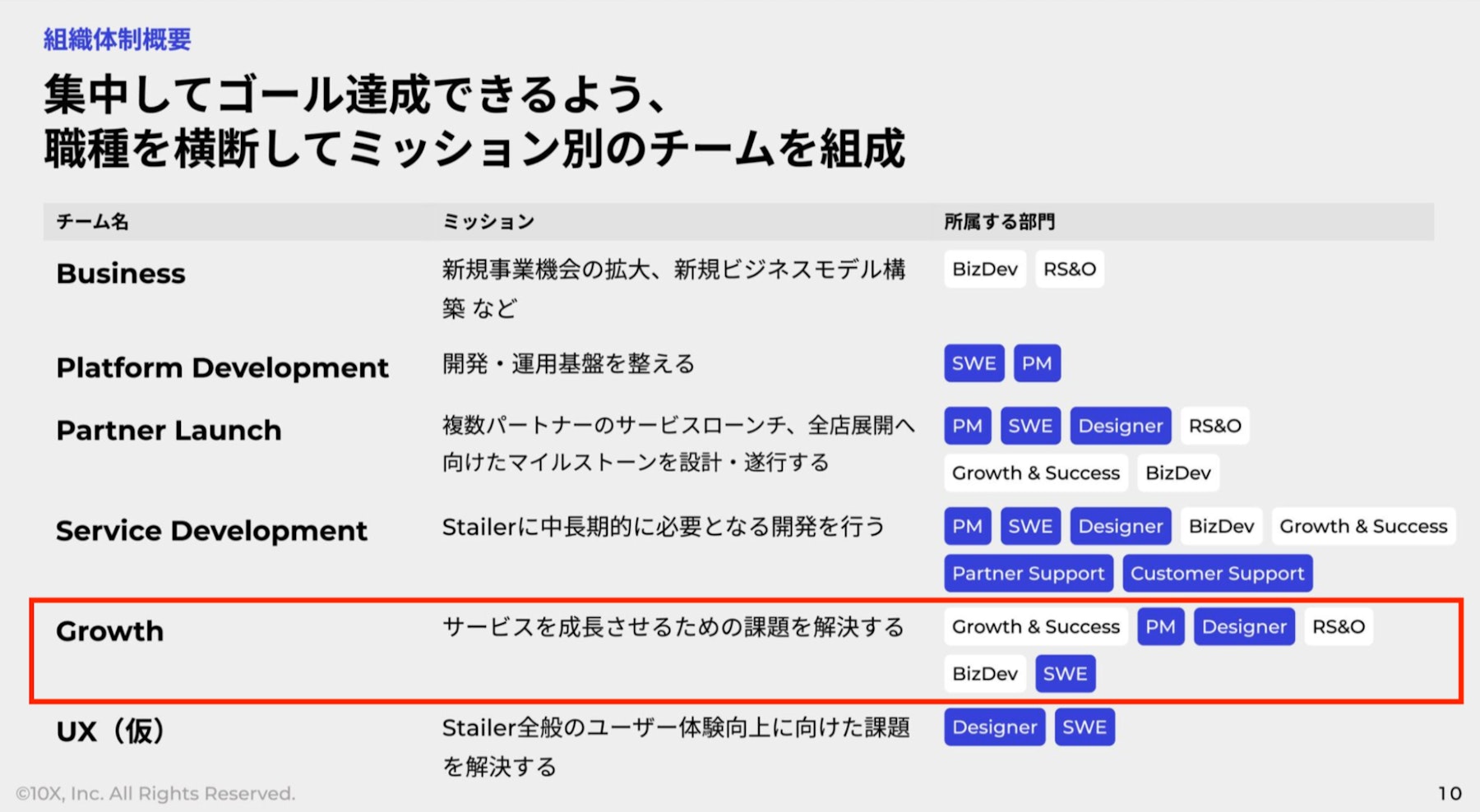This screenshot has height=812, width=1480.
Task: Click the Partner Launch team name
Action: [x=169, y=430]
